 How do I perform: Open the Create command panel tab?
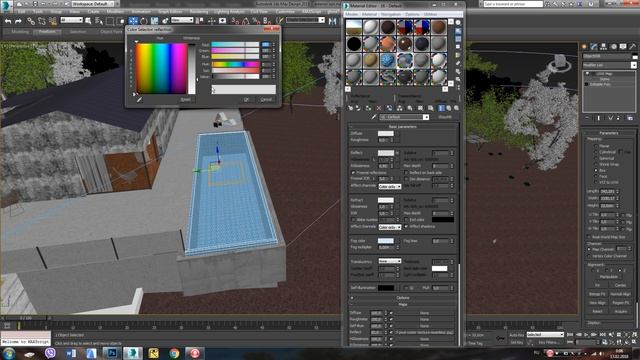click(584, 47)
